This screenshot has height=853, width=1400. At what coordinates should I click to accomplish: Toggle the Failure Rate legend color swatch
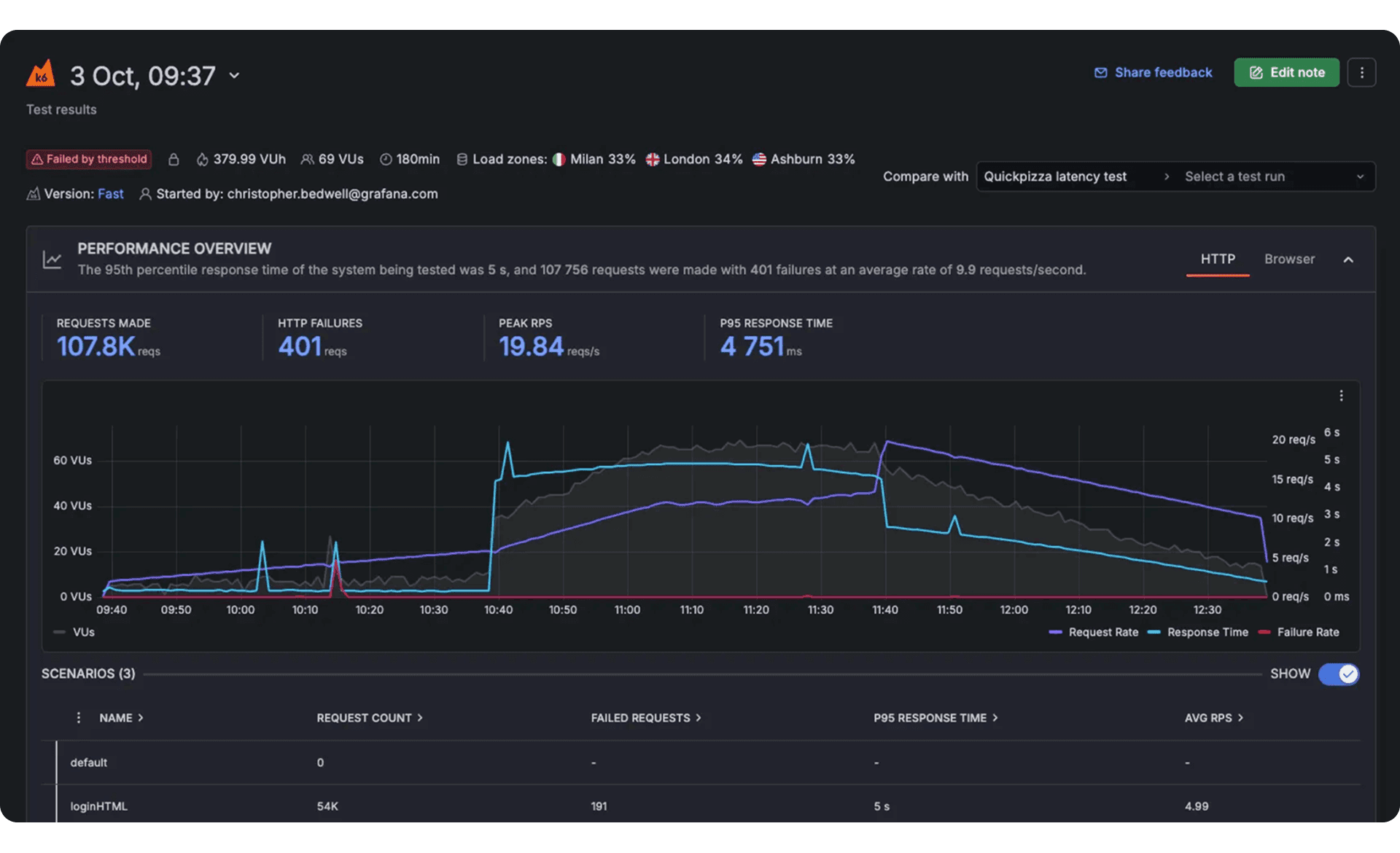tap(1264, 633)
